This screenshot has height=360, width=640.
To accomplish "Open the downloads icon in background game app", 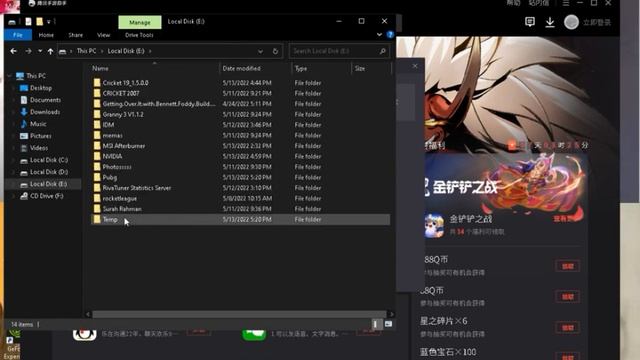I will [550, 22].
